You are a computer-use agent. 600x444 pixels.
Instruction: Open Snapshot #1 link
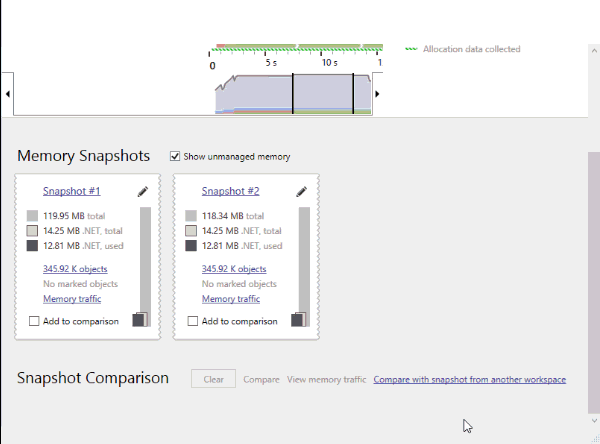coord(72,191)
